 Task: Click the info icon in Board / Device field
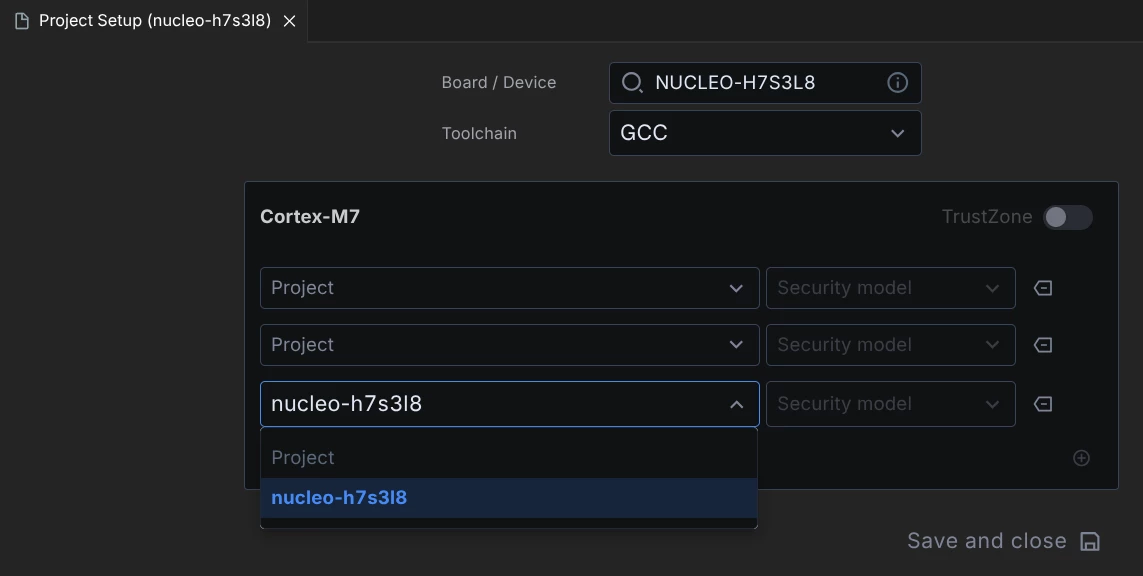click(897, 82)
